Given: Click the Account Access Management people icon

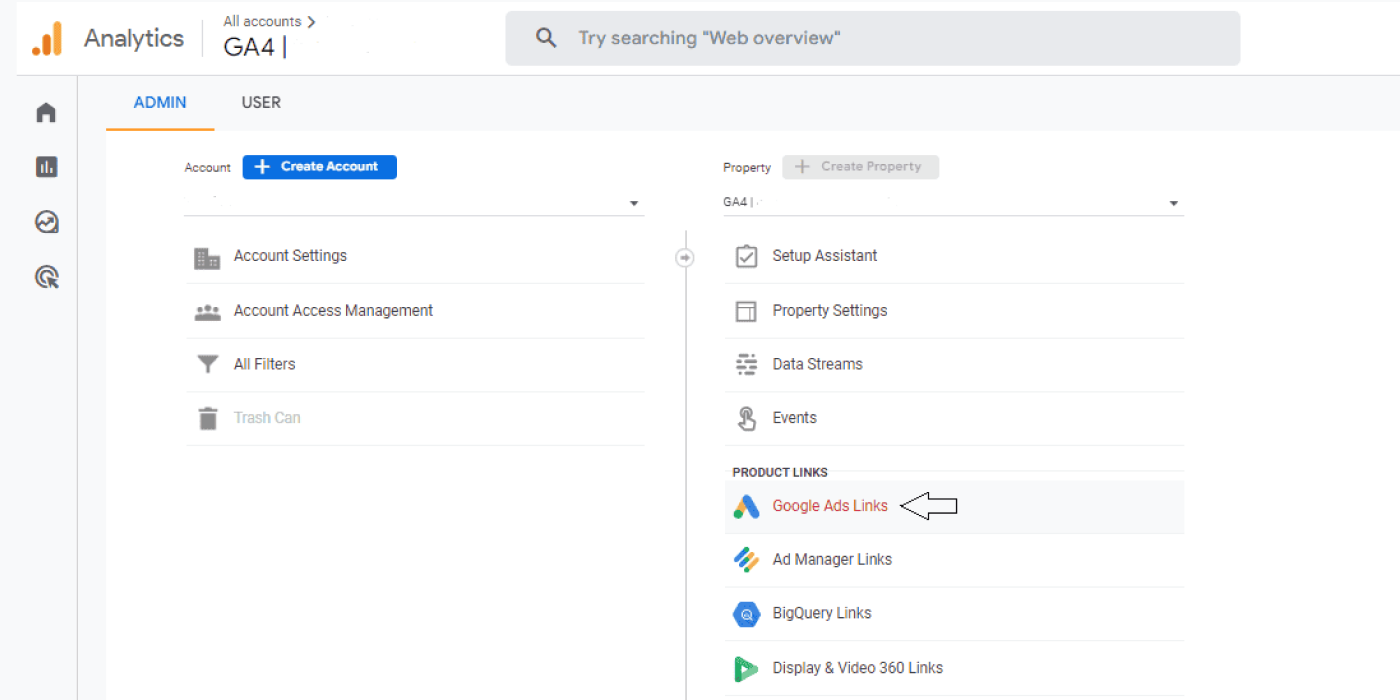Looking at the screenshot, I should click(207, 312).
